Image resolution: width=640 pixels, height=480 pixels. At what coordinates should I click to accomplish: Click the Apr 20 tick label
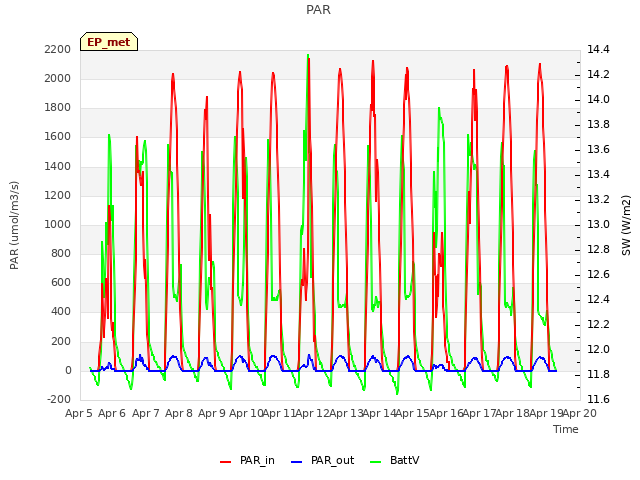click(580, 413)
